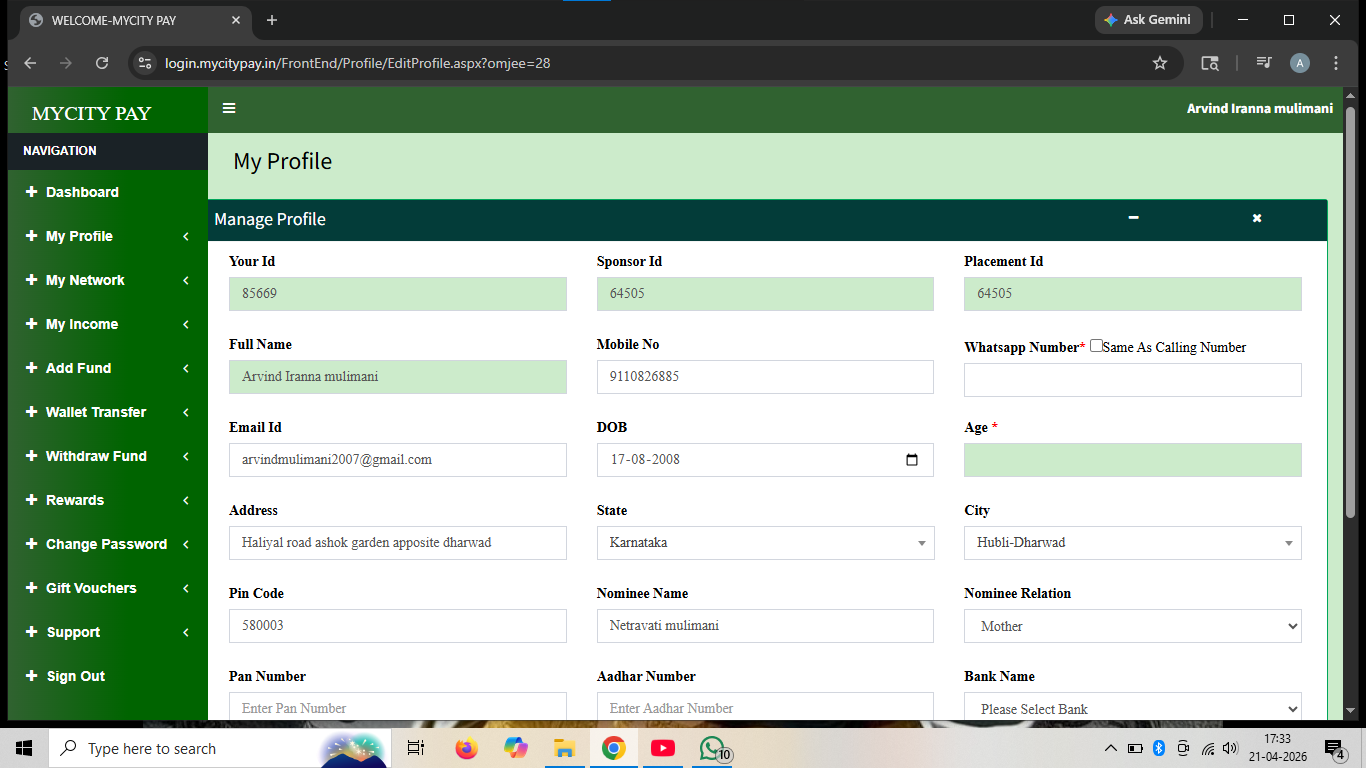The height and width of the screenshot is (768, 1366).
Task: Open Nominee Relation dropdown showing Mother
Action: pos(1133,626)
